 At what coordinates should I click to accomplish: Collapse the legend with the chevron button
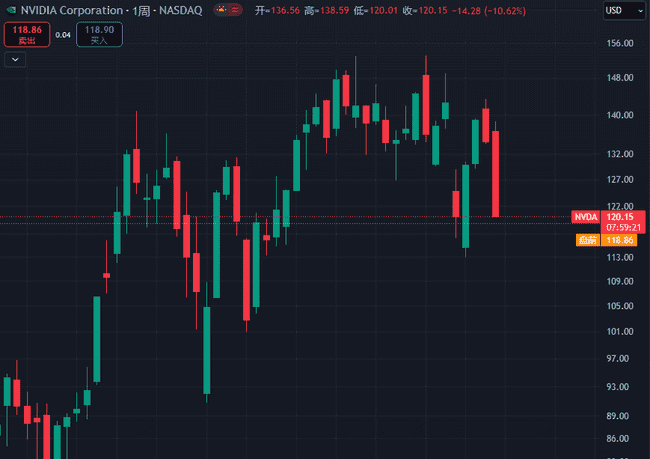[15, 60]
